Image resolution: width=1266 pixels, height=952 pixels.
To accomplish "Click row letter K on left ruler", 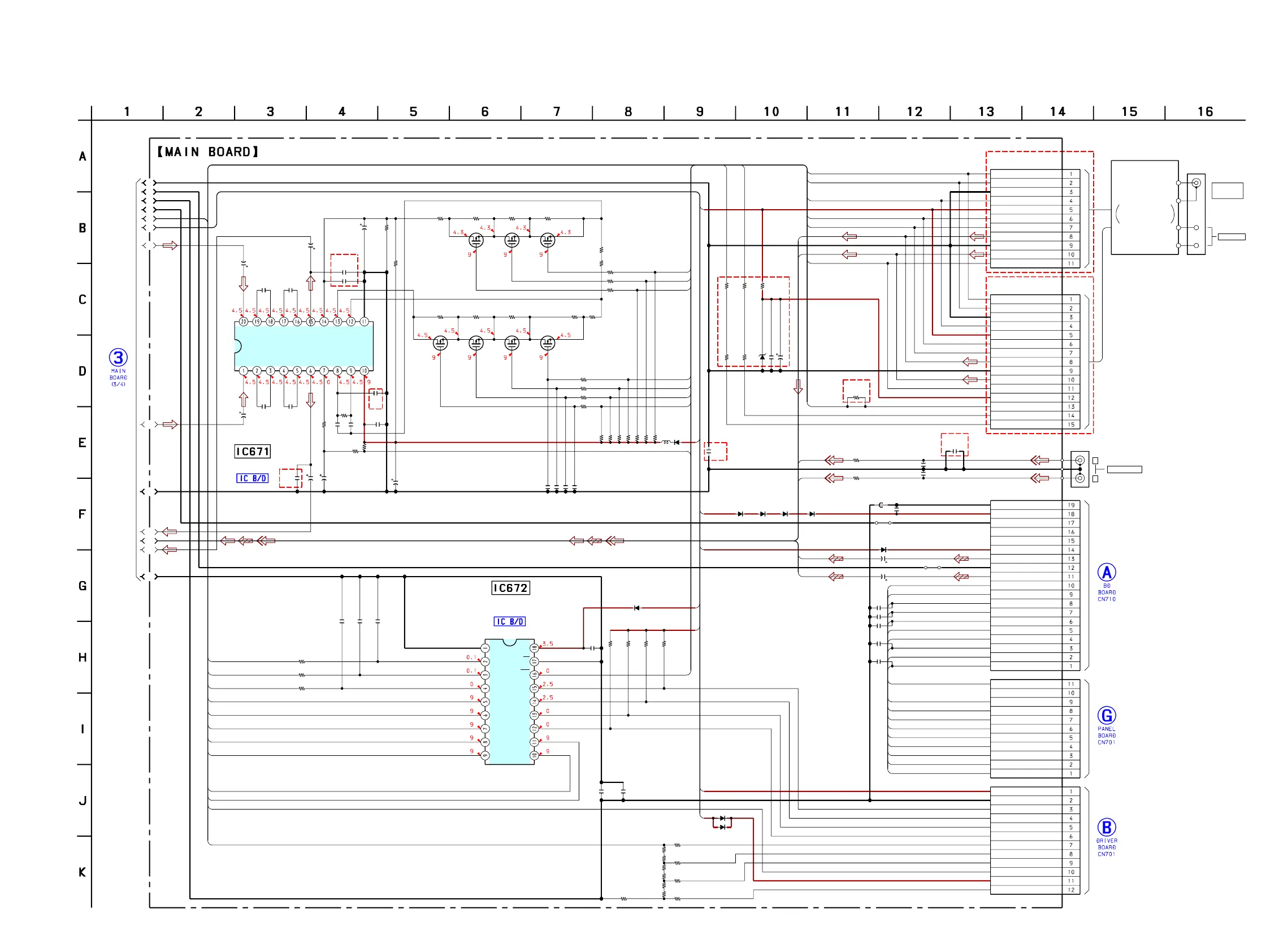I will point(83,872).
